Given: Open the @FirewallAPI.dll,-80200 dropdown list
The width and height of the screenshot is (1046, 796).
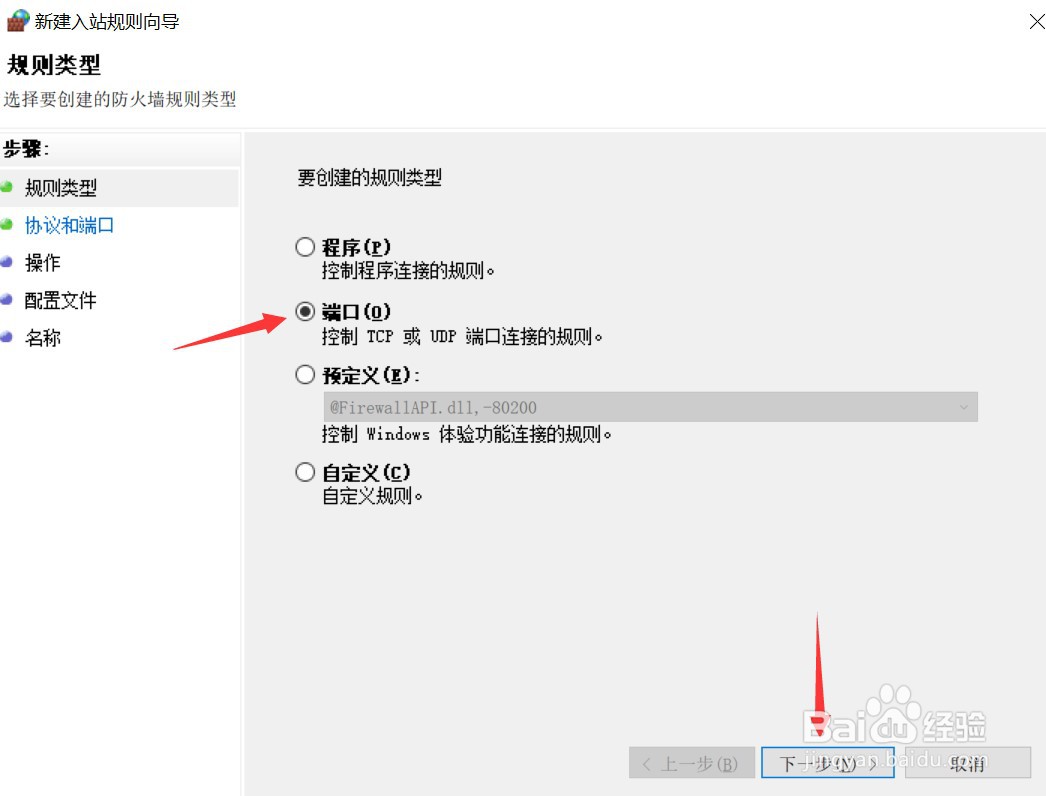Looking at the screenshot, I should pyautogui.click(x=650, y=407).
